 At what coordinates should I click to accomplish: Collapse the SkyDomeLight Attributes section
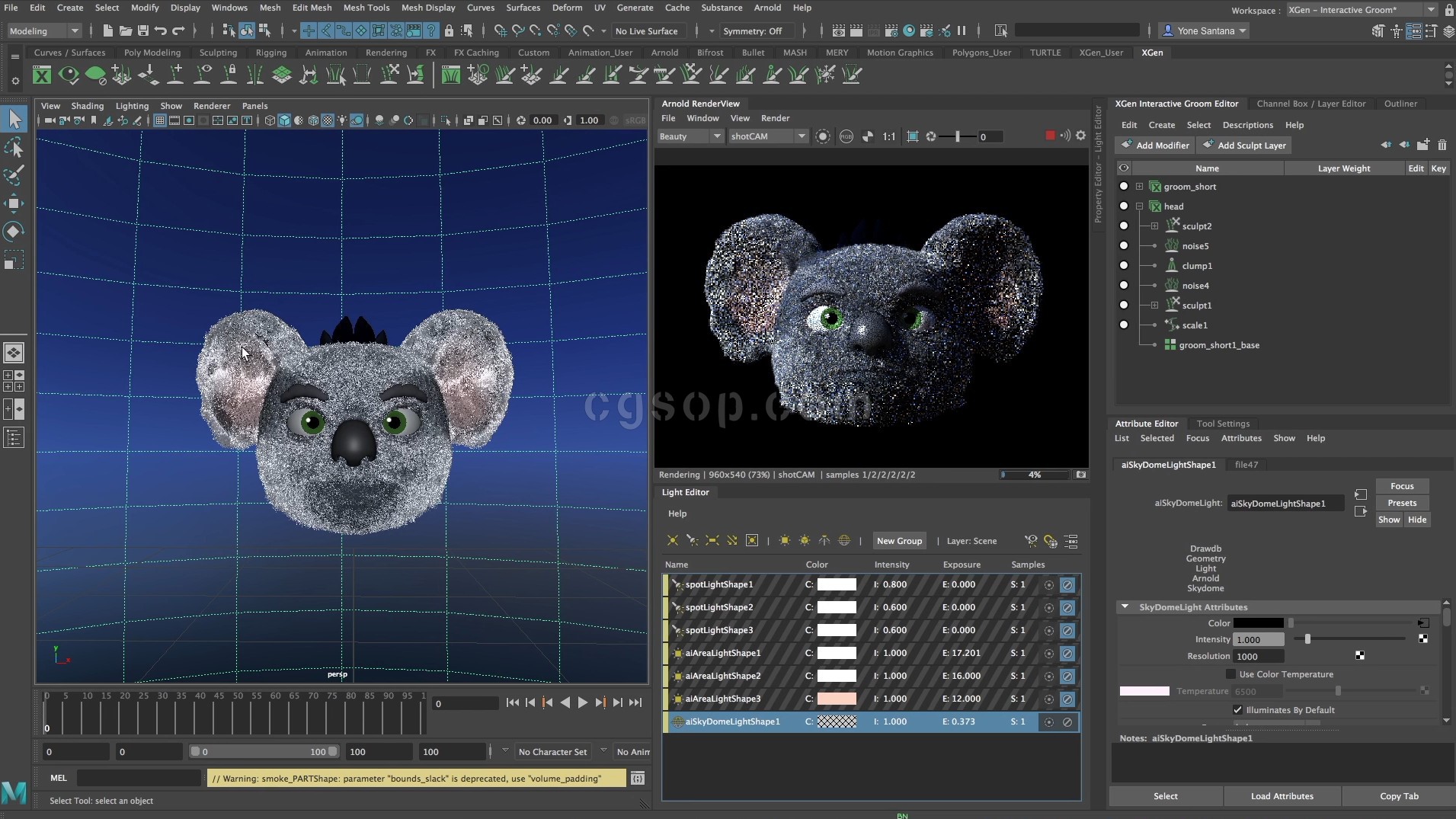1125,607
